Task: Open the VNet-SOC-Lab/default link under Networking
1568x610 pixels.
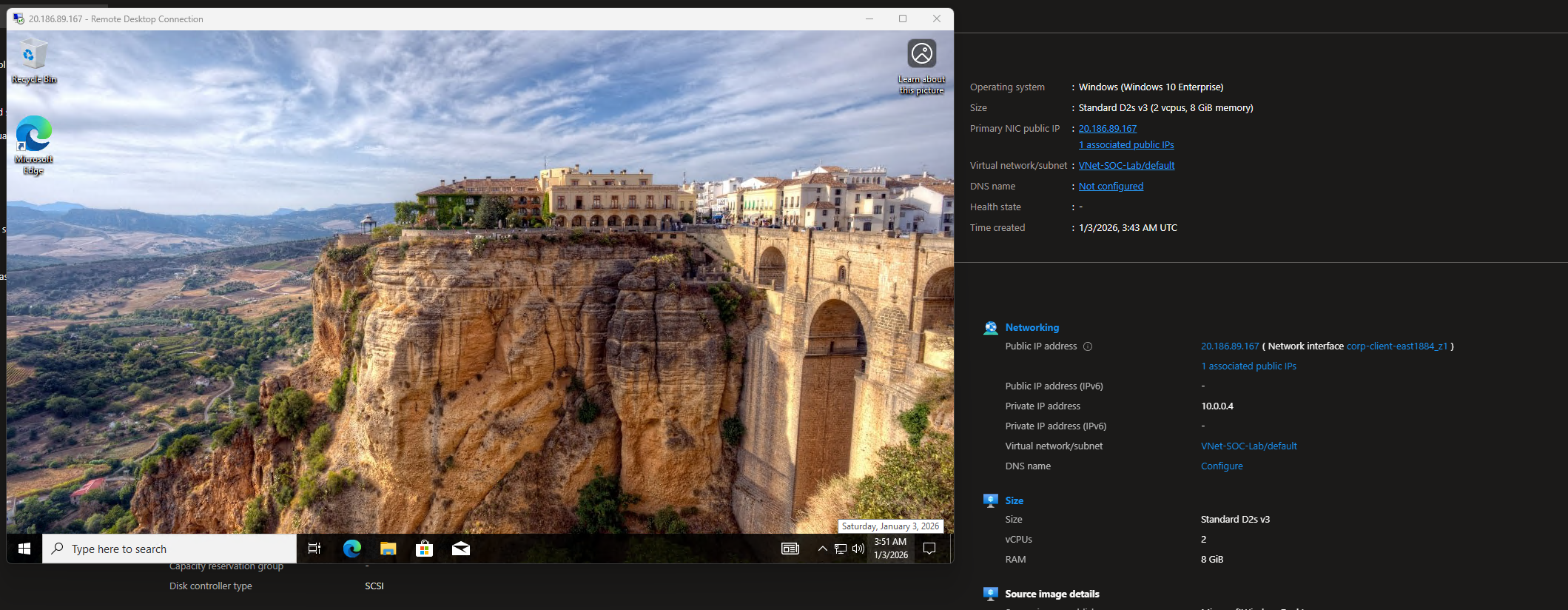Action: pos(1248,446)
